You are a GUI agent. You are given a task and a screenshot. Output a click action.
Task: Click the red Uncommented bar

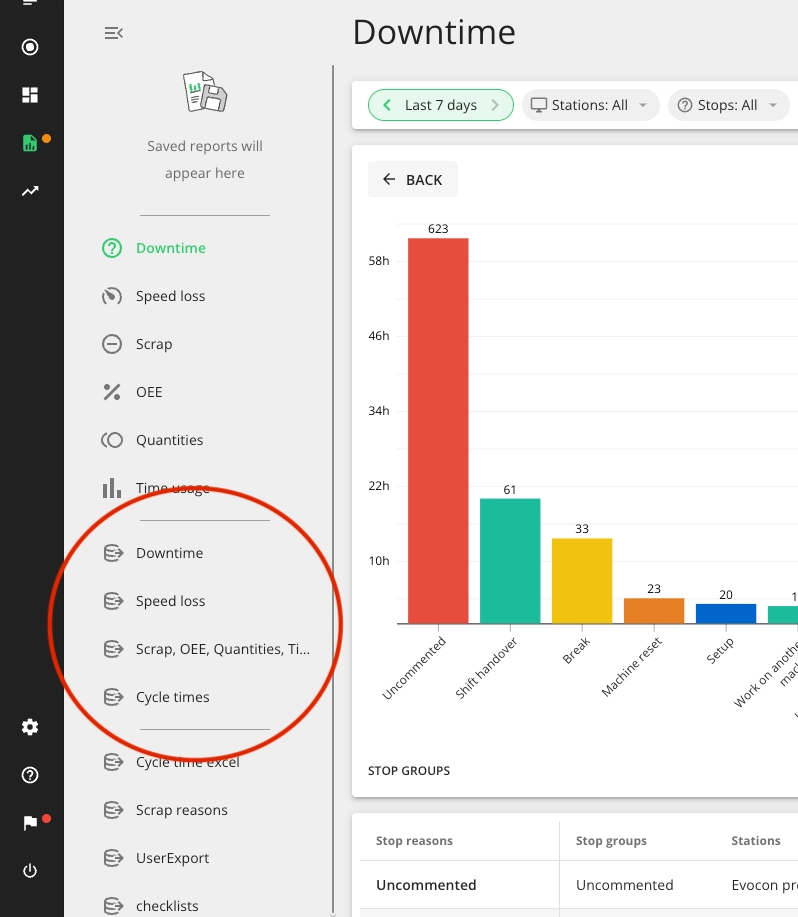pyautogui.click(x=438, y=430)
